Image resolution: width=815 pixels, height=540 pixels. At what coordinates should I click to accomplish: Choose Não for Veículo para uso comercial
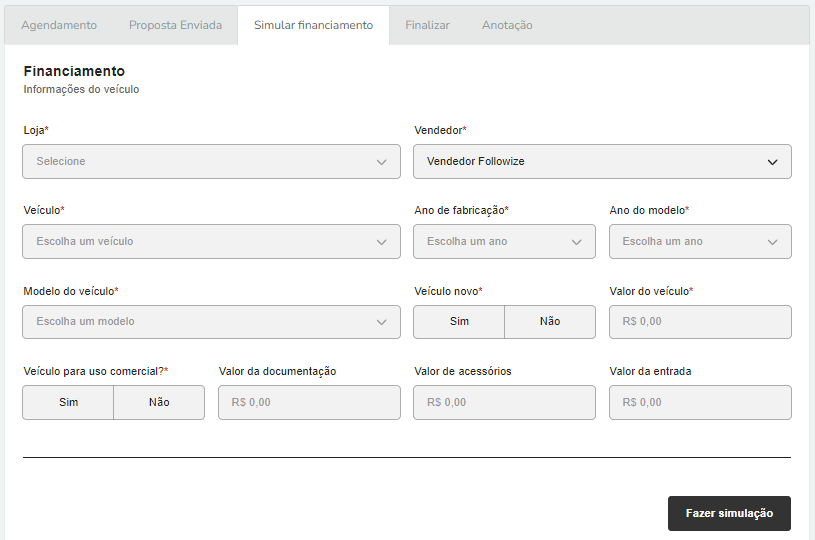pos(159,402)
